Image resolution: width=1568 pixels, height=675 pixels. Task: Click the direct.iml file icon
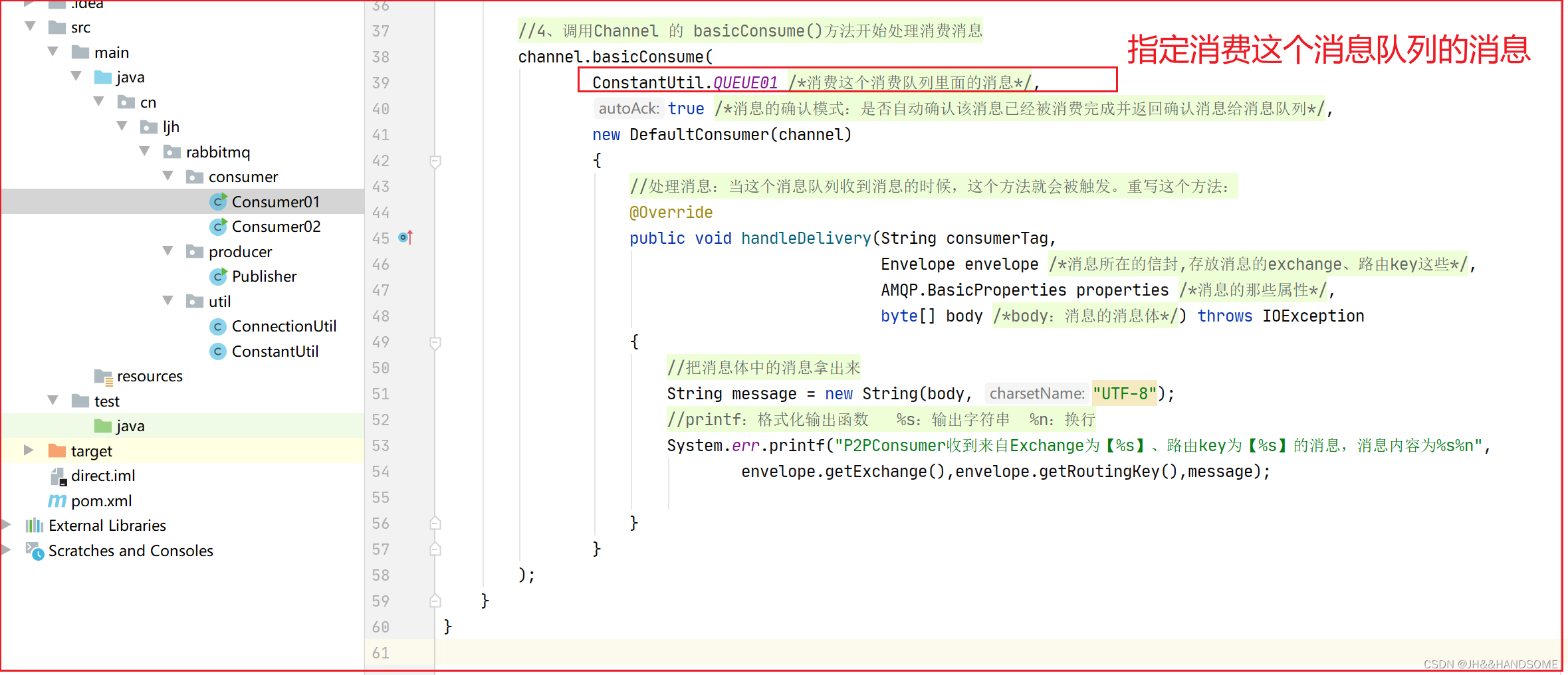tap(58, 476)
